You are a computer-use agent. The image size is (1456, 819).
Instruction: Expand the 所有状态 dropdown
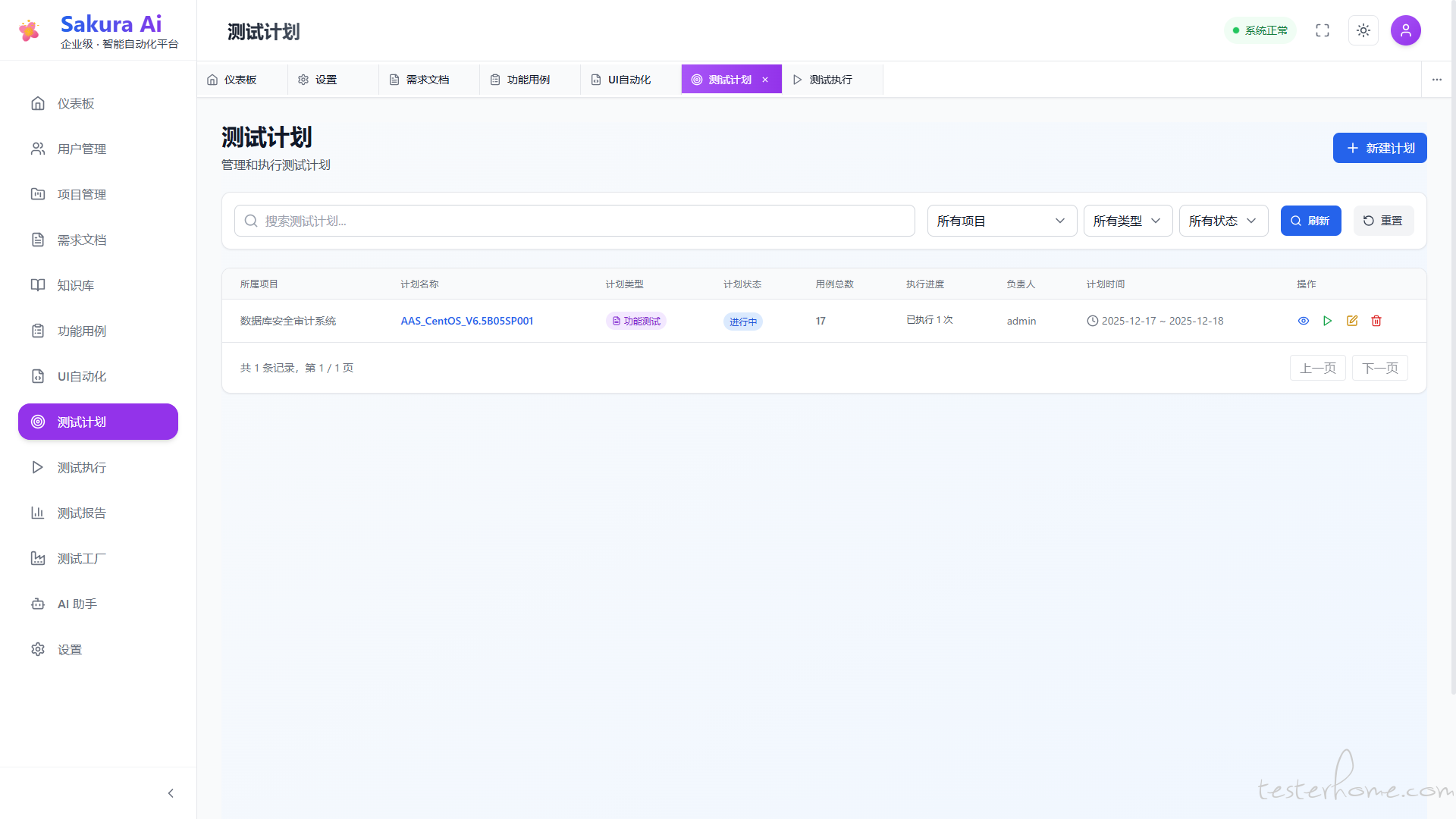pyautogui.click(x=1223, y=221)
